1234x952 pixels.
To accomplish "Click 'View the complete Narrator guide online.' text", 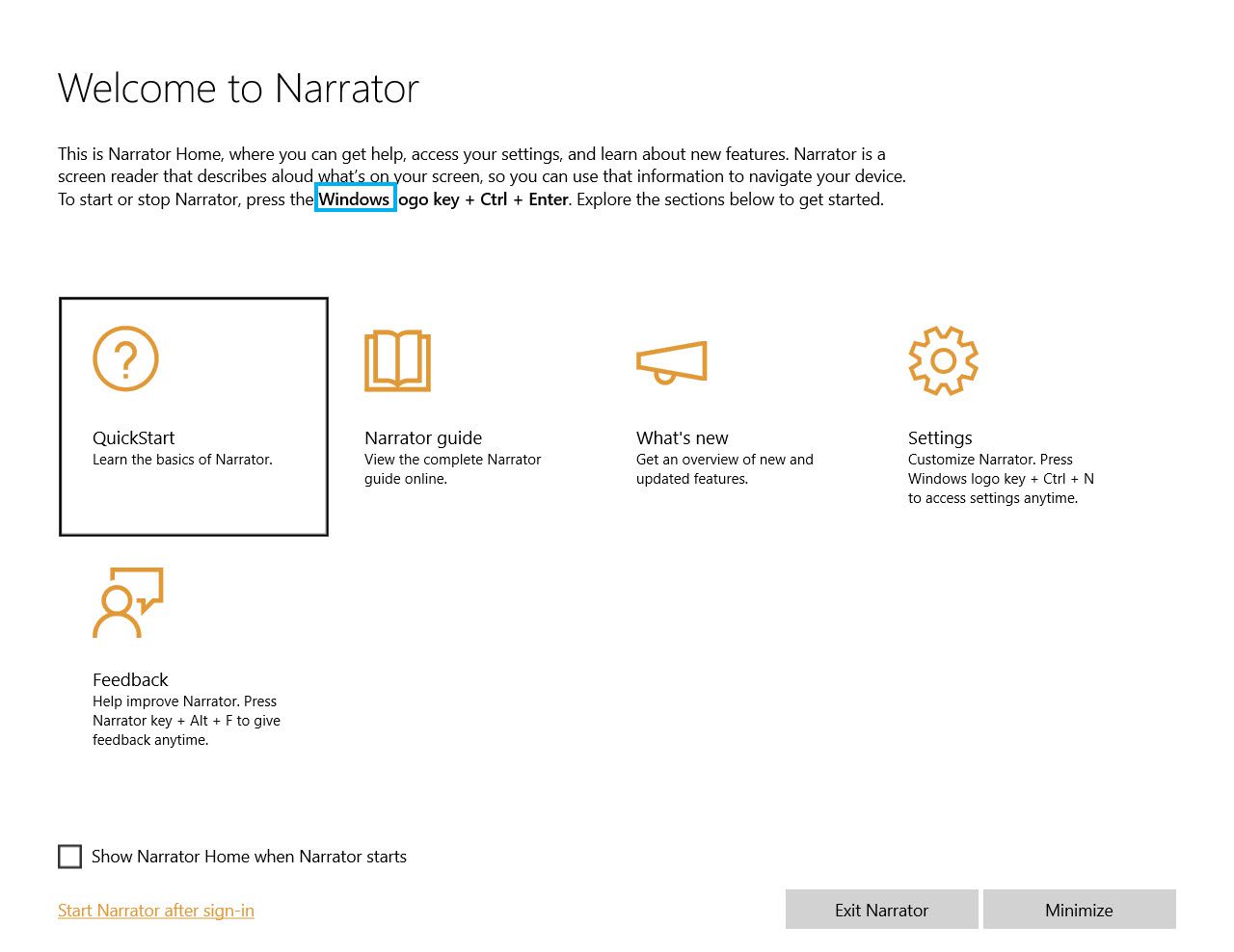I will click(x=453, y=469).
